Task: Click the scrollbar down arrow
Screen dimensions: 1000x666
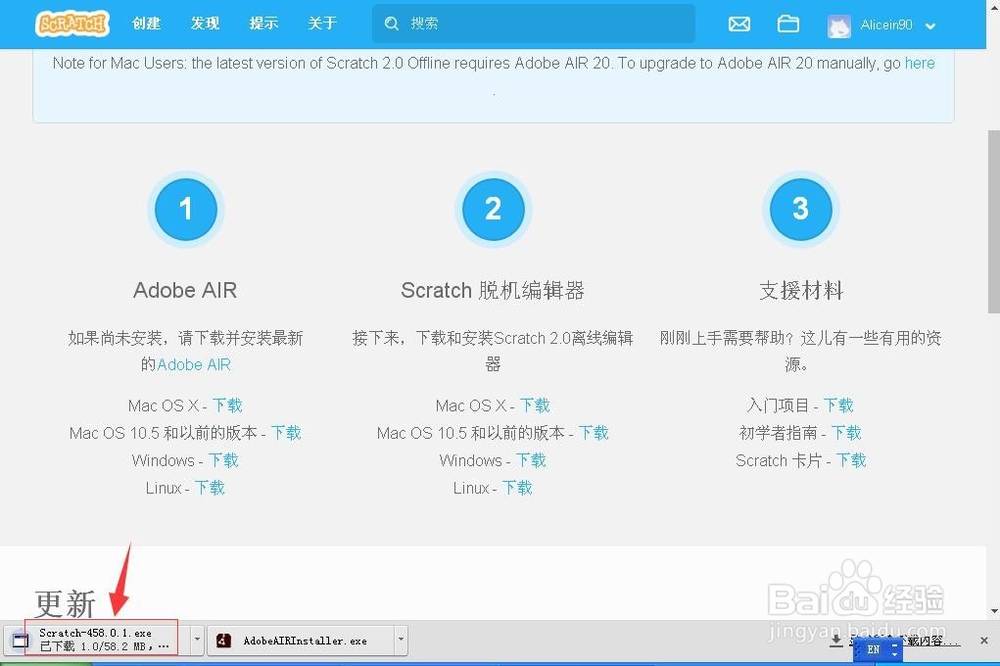Action: (x=994, y=610)
